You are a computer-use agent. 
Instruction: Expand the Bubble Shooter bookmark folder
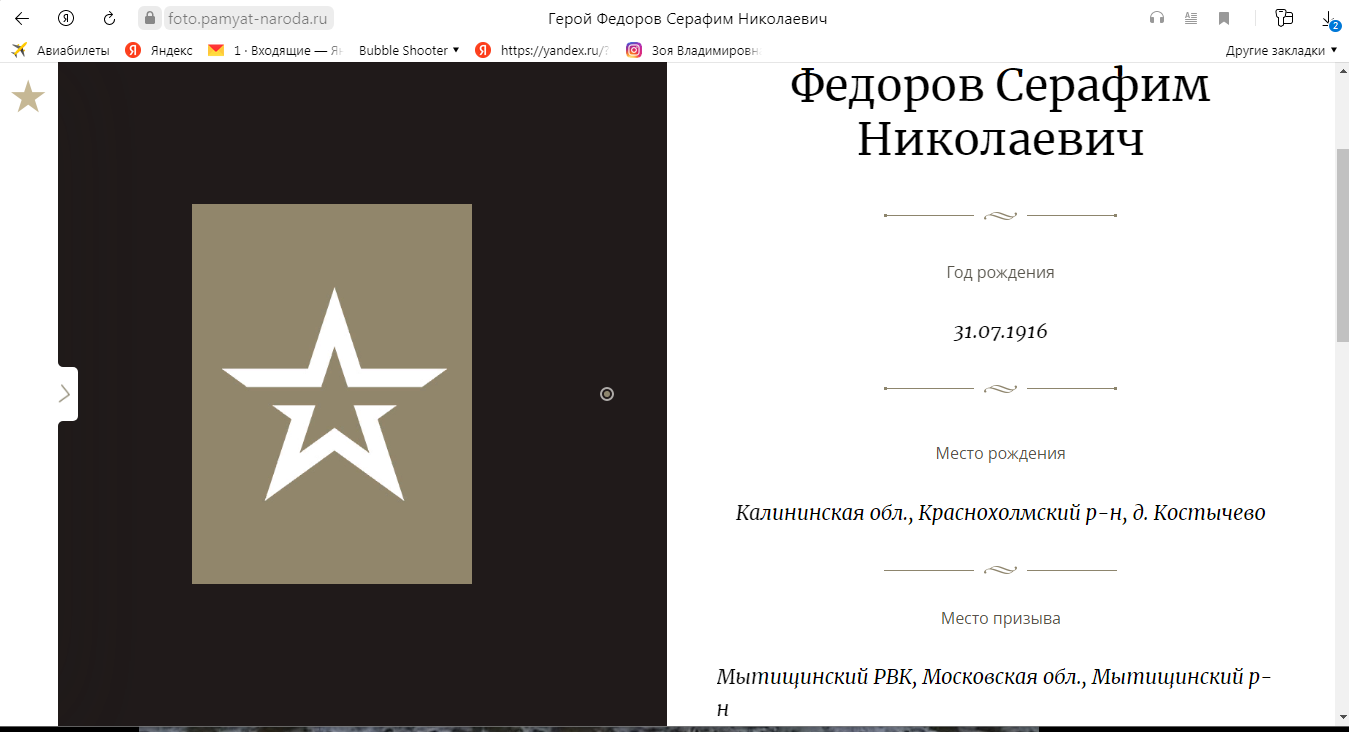tap(408, 50)
